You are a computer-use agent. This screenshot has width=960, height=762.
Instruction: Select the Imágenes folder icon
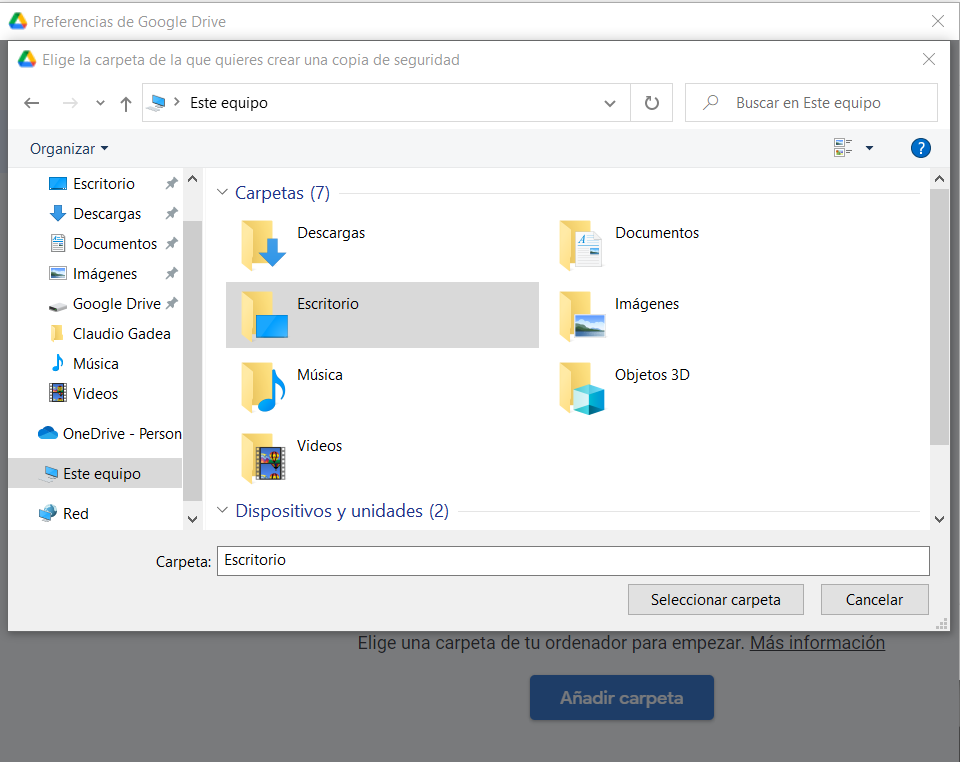(x=582, y=316)
